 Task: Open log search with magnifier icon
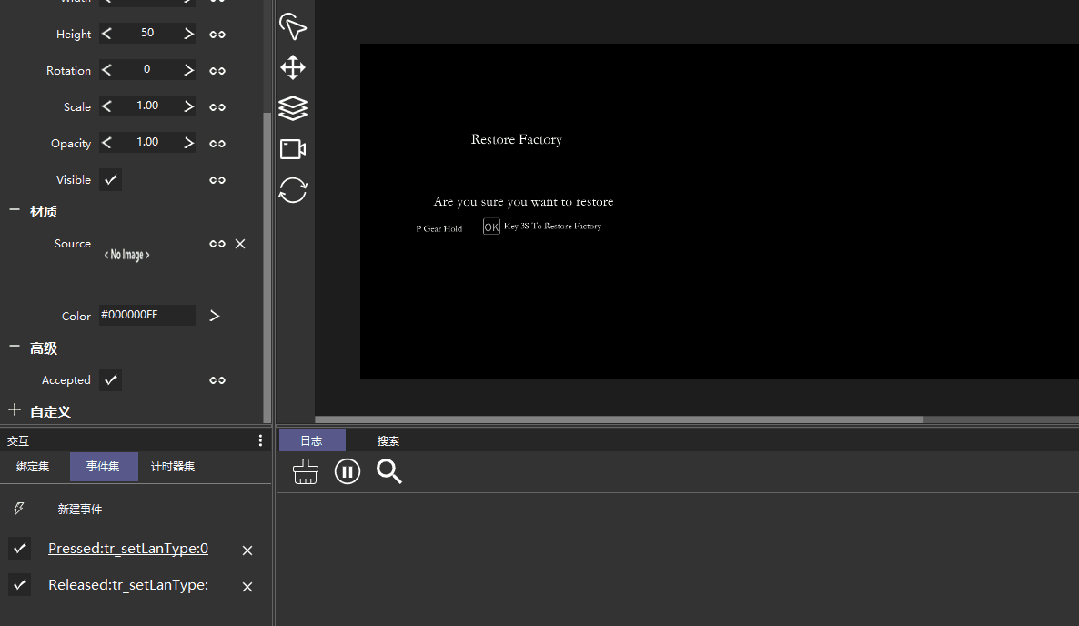389,472
